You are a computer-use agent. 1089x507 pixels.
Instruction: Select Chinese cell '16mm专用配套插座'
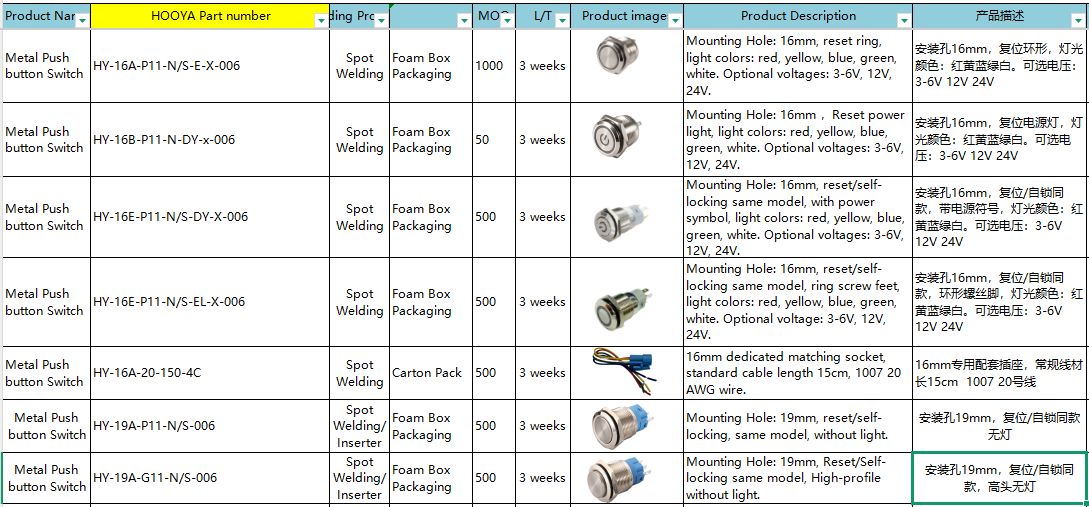[x=1000, y=373]
